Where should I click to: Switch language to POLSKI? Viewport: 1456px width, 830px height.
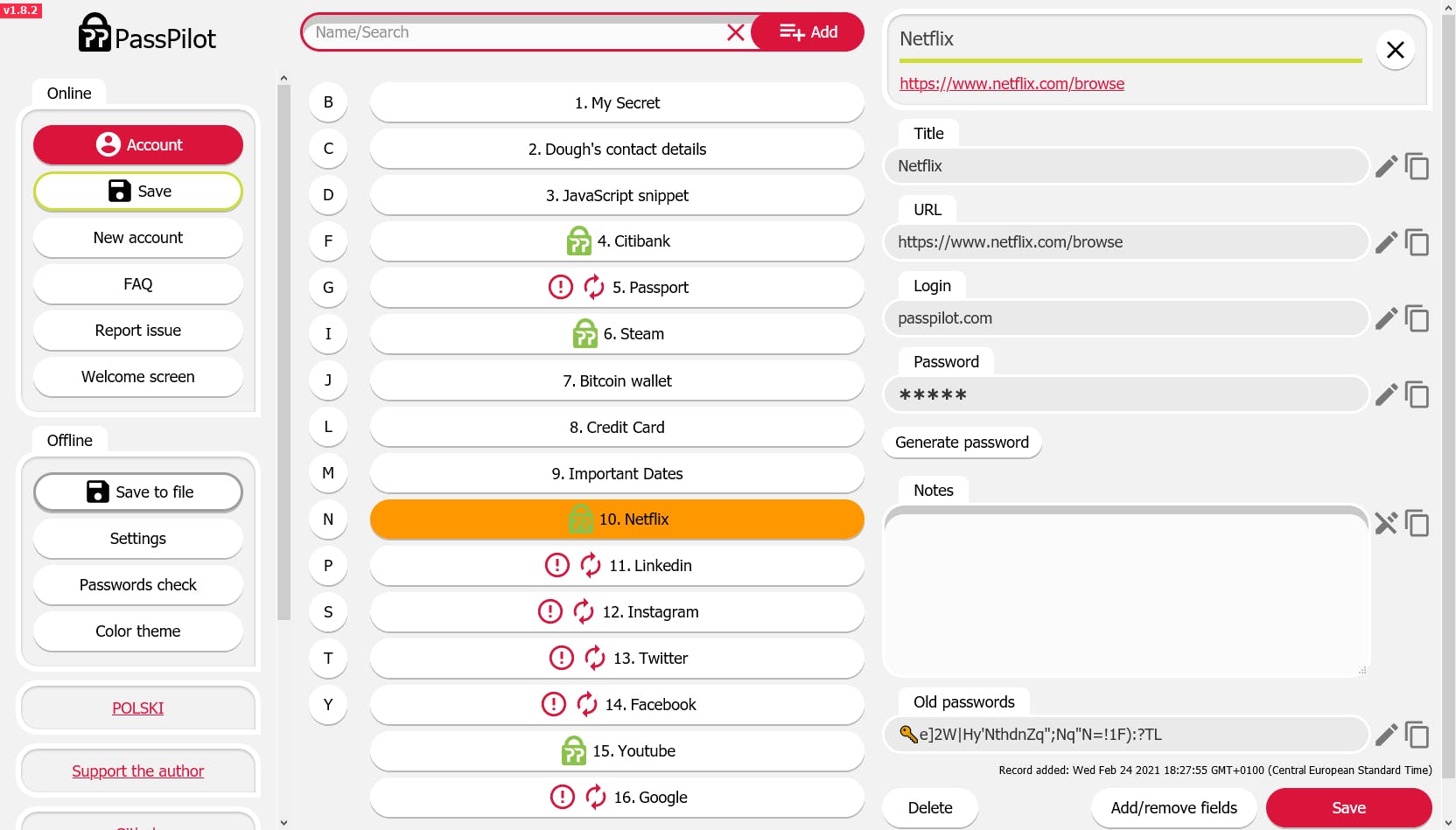coord(138,708)
